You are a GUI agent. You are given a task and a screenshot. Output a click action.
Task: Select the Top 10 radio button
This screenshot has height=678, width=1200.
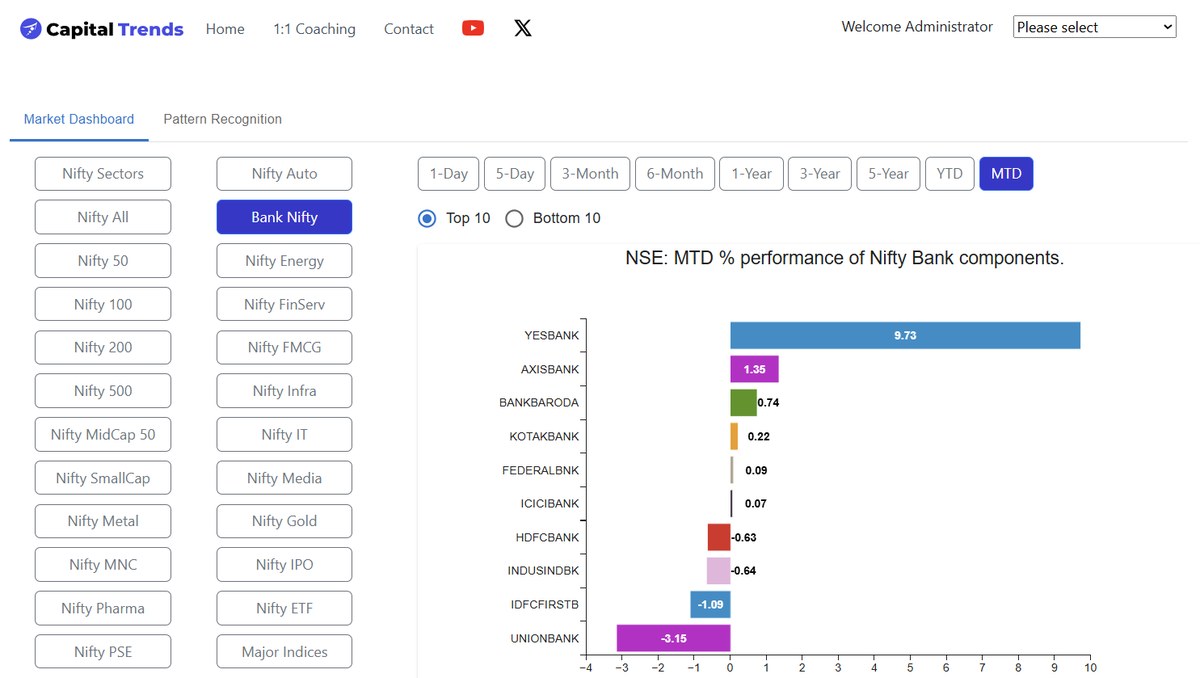427,218
